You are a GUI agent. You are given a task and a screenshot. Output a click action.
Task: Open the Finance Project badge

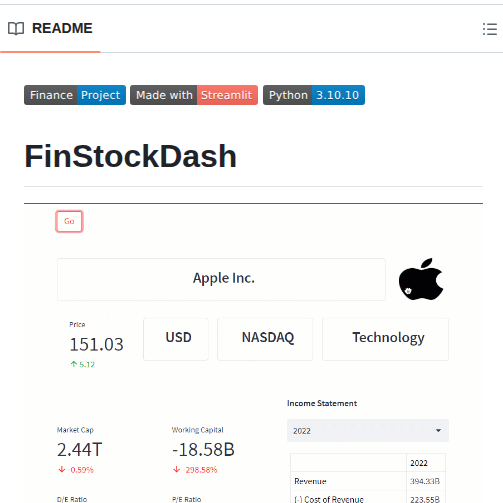coord(75,95)
